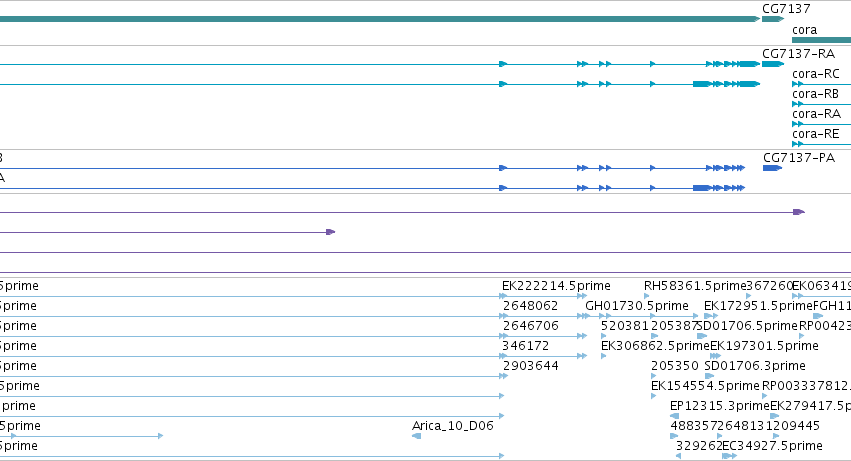Select the Arica_10_D06 feature label
The width and height of the screenshot is (851, 461).
[x=453, y=426]
